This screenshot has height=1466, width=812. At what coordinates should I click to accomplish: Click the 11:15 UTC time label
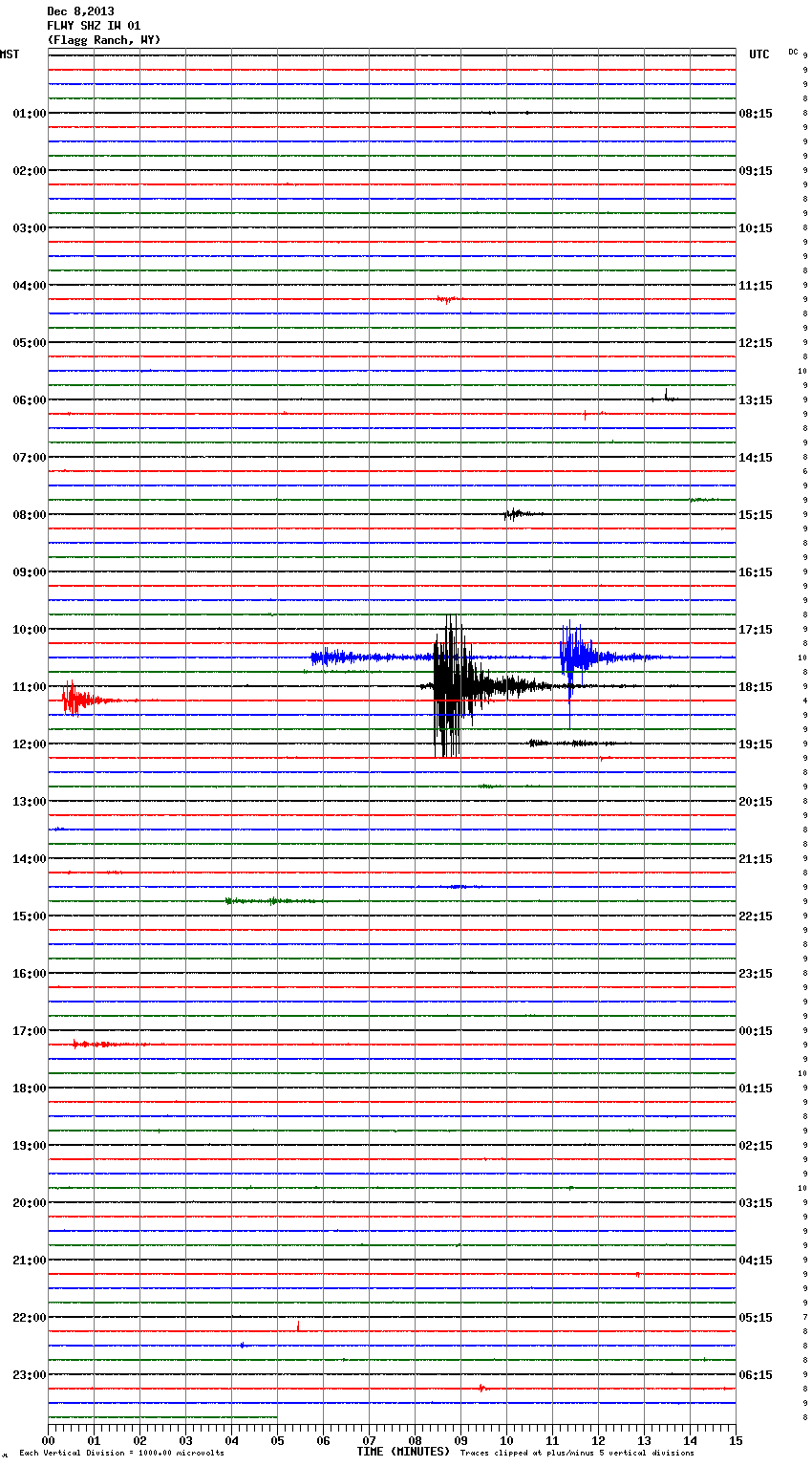pyautogui.click(x=756, y=286)
